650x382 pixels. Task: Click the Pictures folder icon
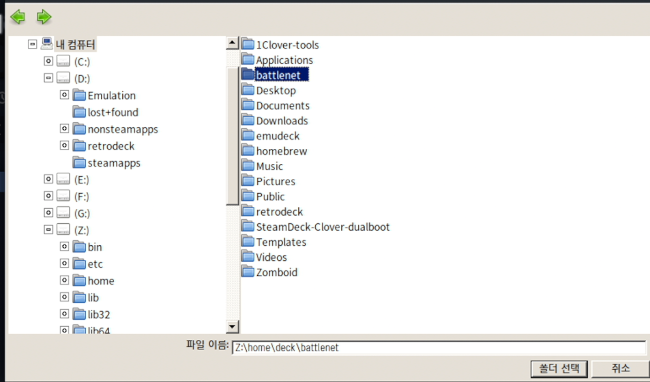pos(248,181)
